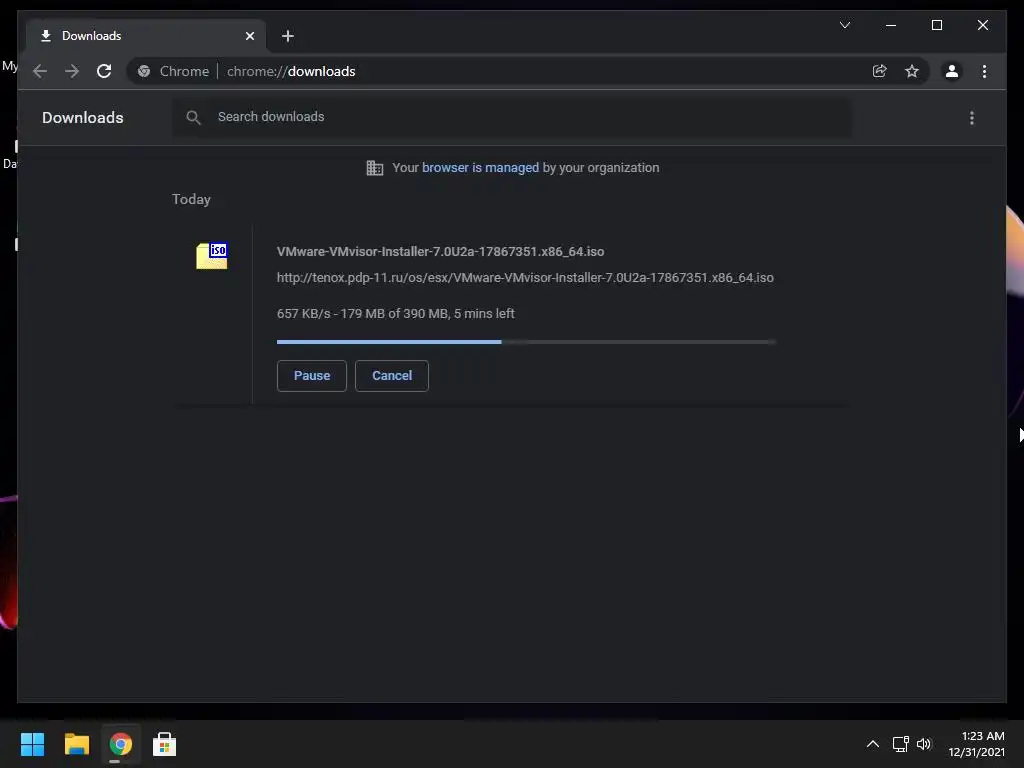Share this page icon in address bar

[880, 71]
